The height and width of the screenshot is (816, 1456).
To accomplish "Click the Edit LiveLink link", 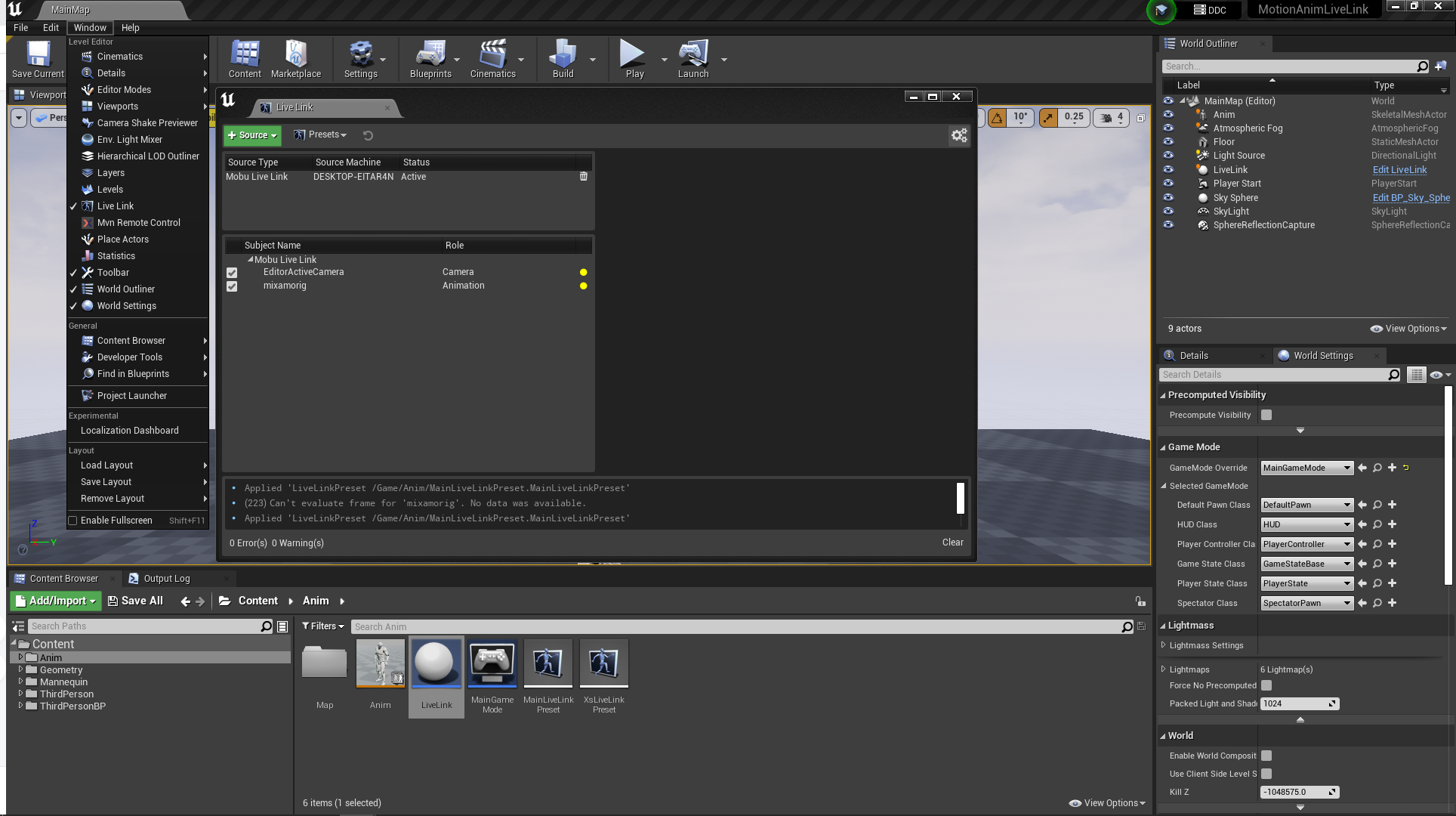I will (x=1399, y=170).
